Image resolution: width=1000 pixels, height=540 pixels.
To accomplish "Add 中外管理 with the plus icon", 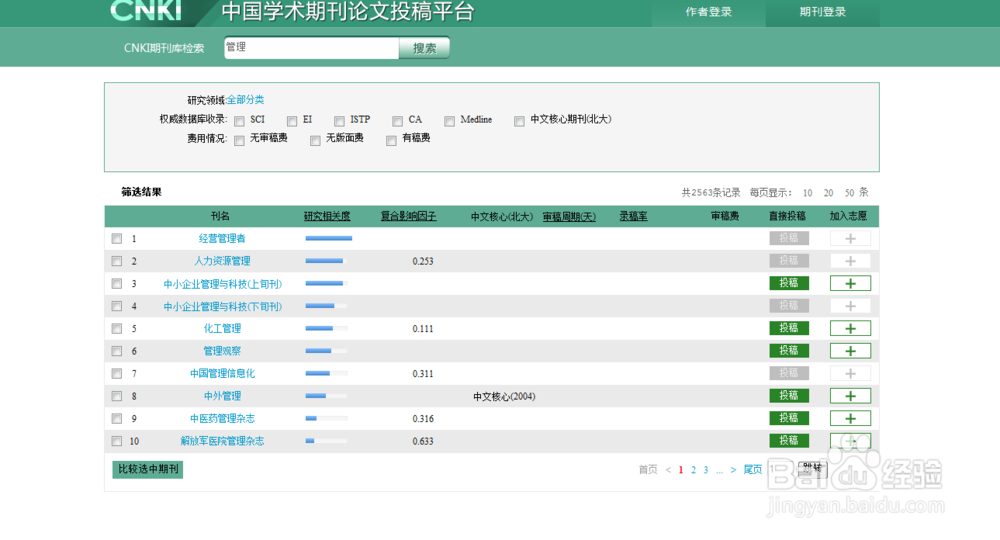I will pos(850,396).
